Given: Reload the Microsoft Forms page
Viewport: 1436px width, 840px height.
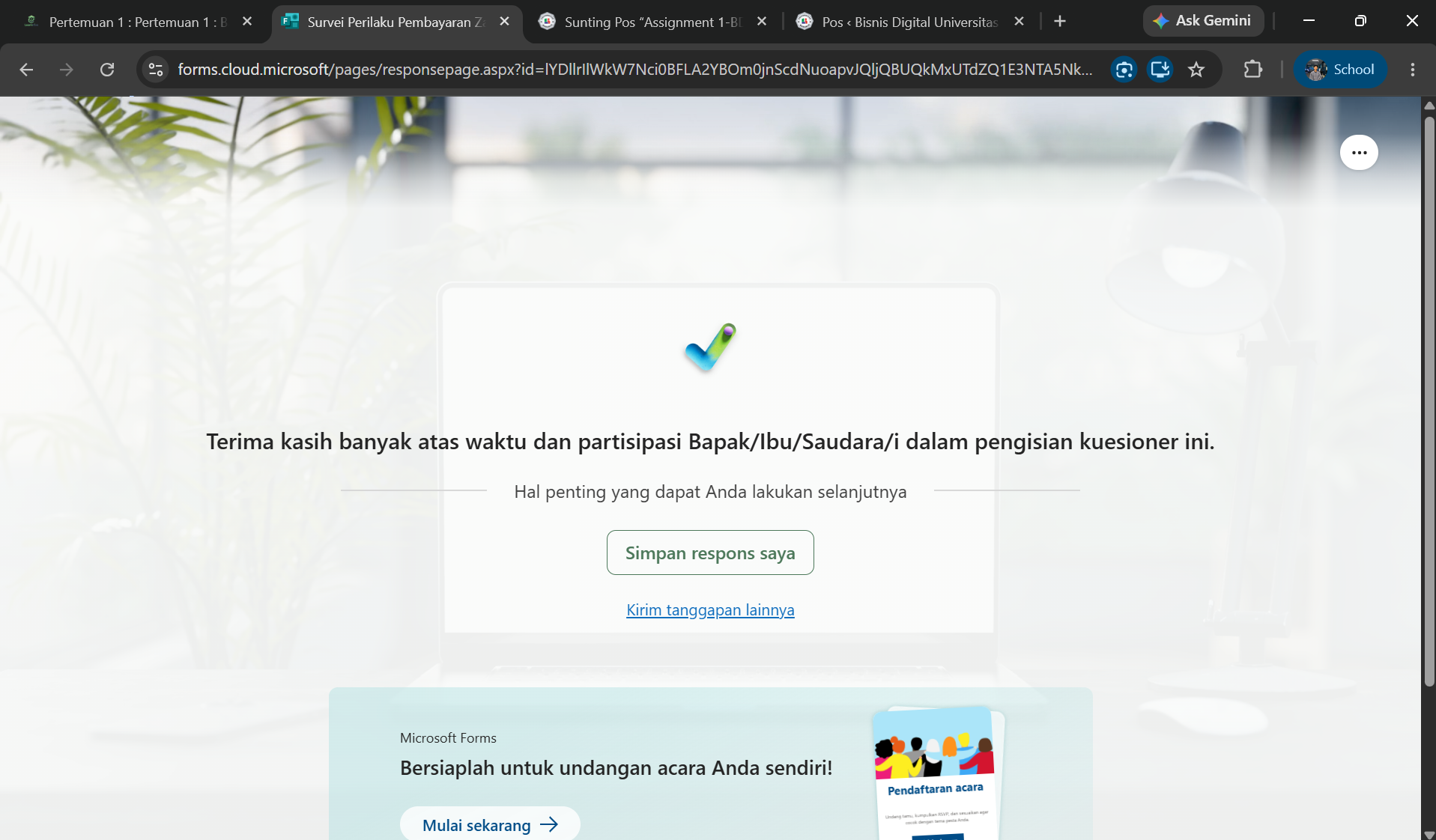Looking at the screenshot, I should 107,70.
